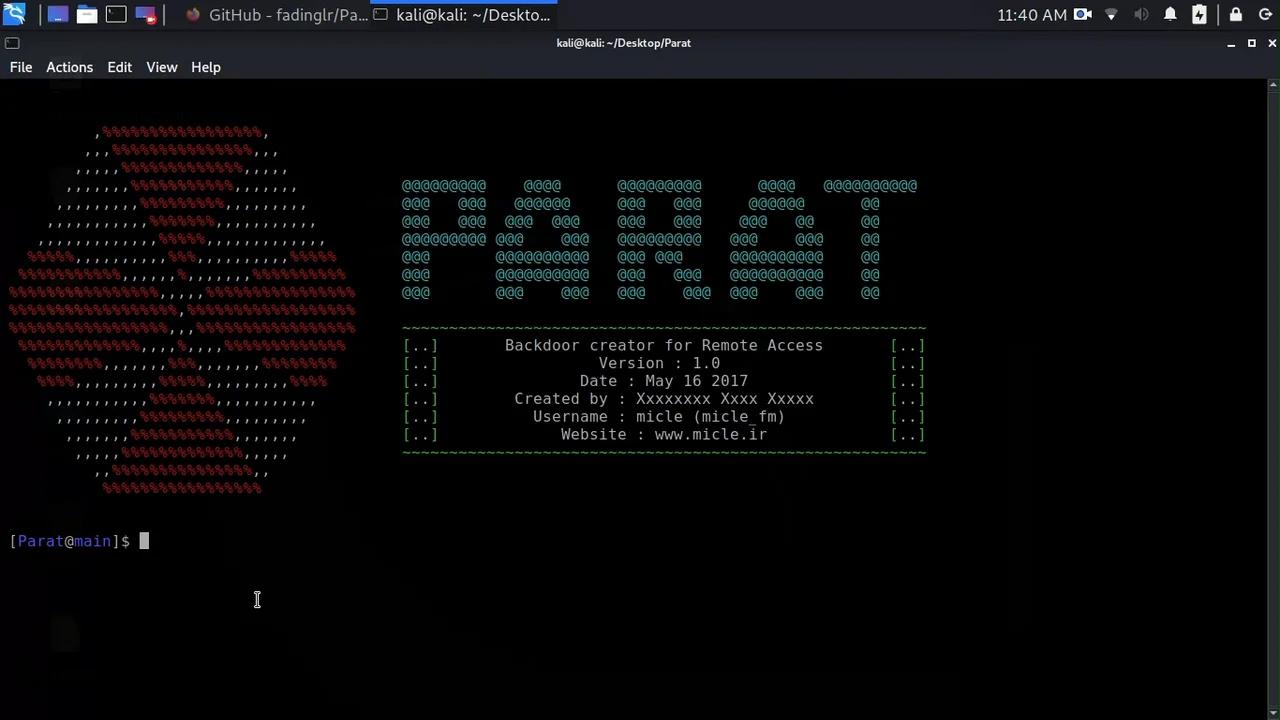Open the File menu
The image size is (1280, 720).
pos(20,67)
